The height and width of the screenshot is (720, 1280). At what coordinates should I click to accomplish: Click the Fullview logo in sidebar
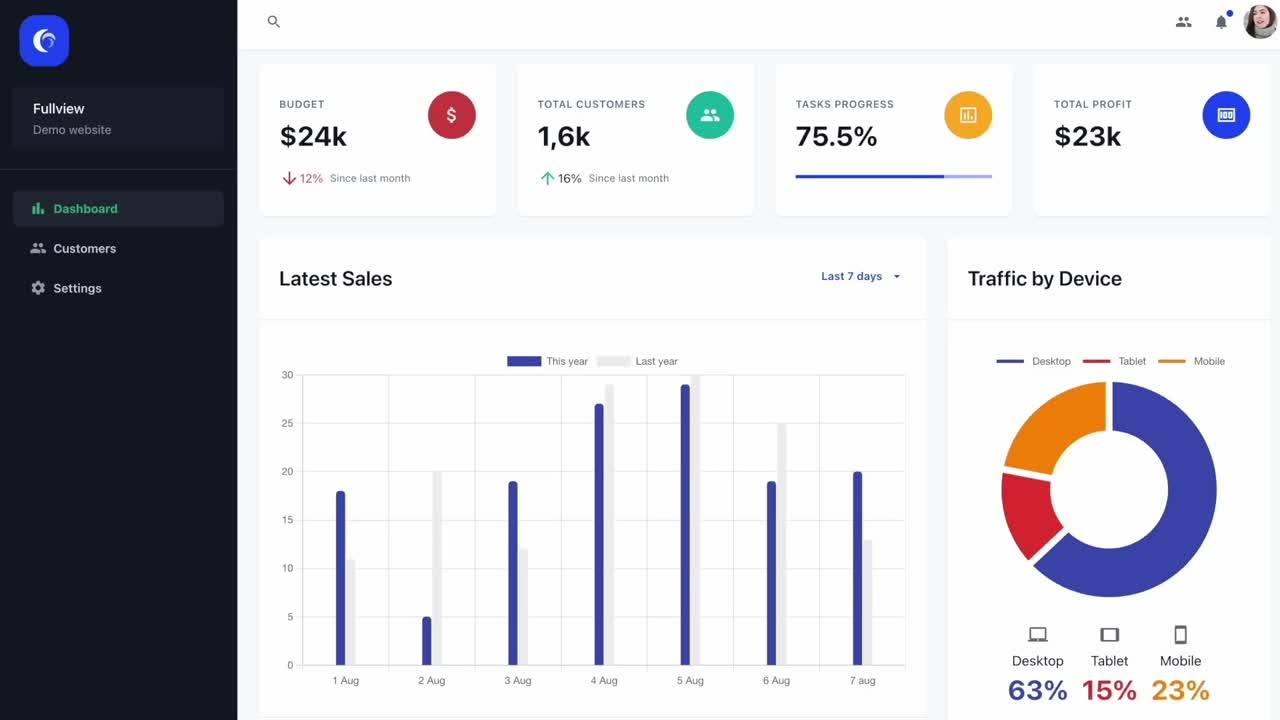coord(44,41)
